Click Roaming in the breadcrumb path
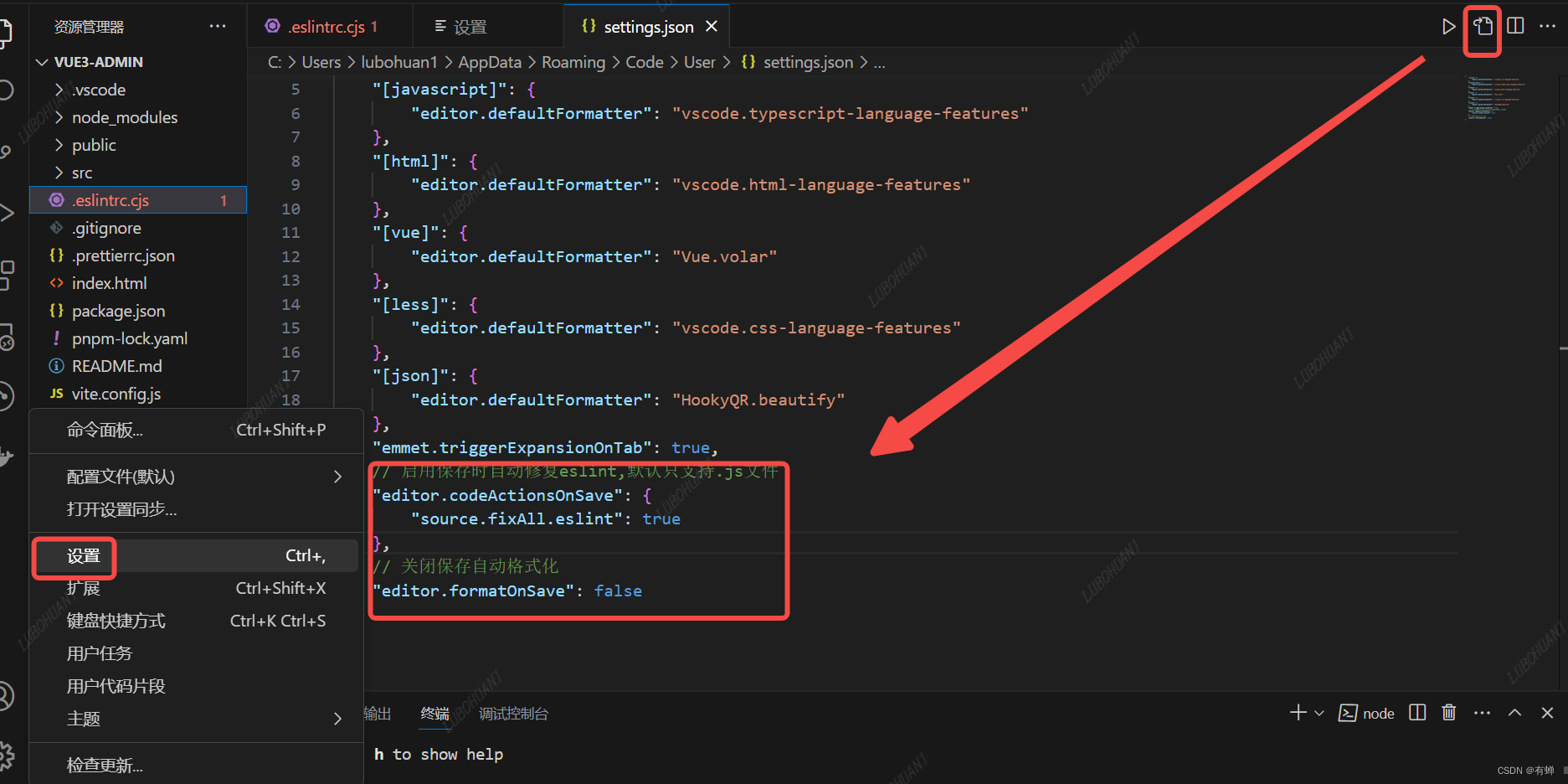Viewport: 1568px width, 784px height. (573, 62)
